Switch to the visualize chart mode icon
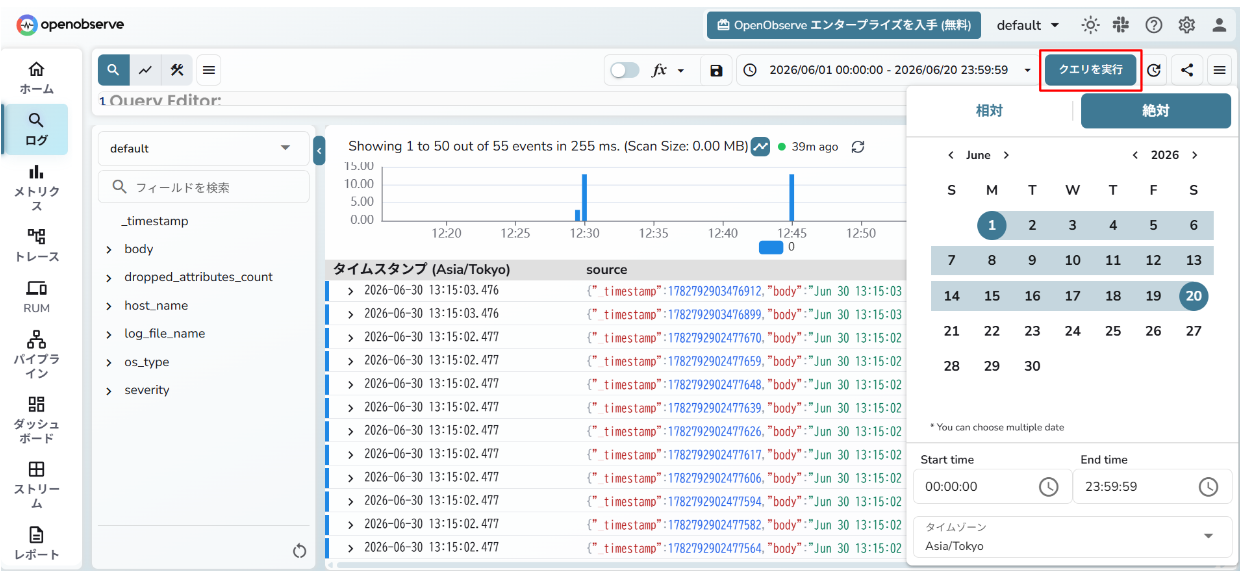The image size is (1240, 571). (x=145, y=70)
